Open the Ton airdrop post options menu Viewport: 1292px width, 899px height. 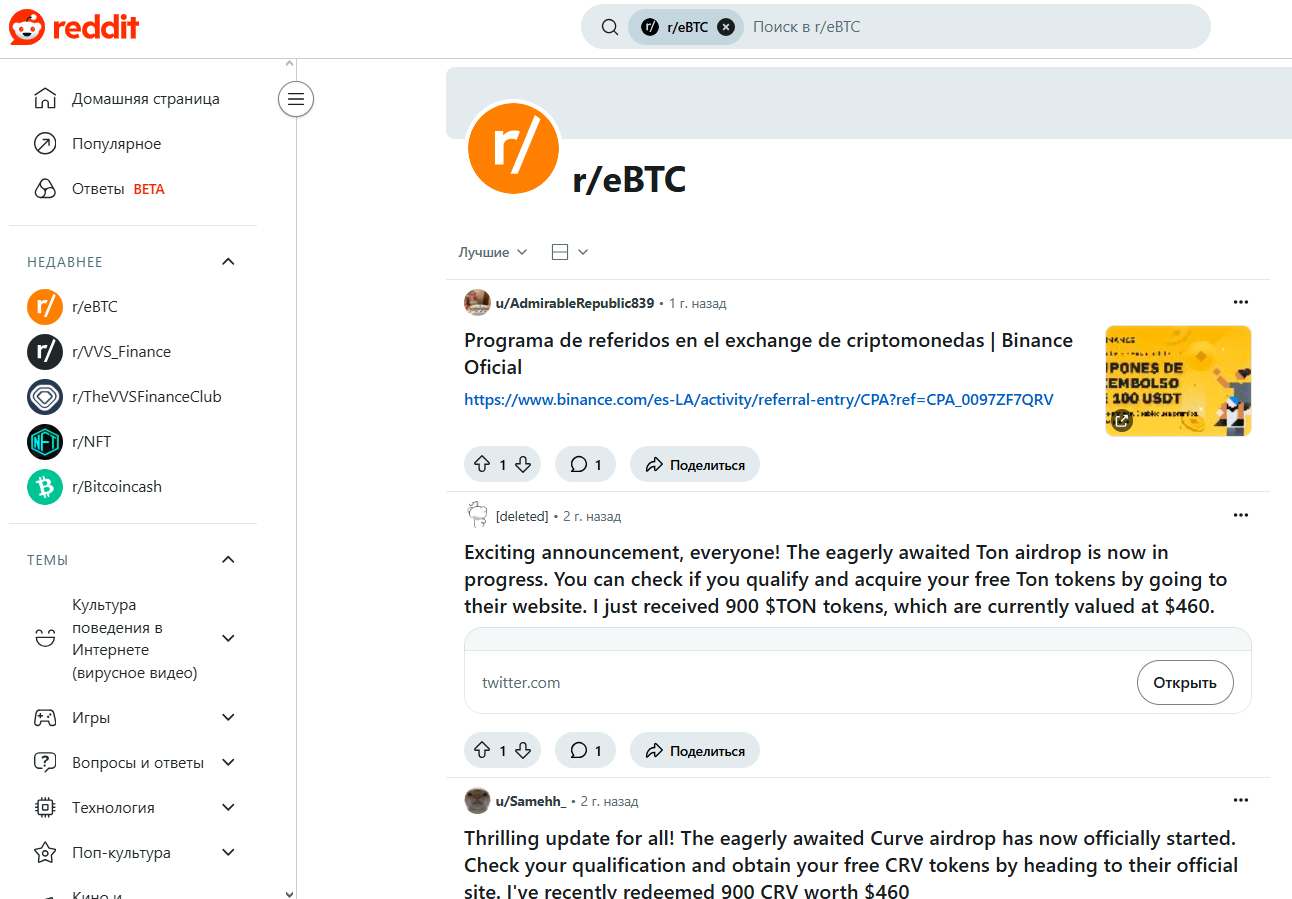[x=1241, y=516]
